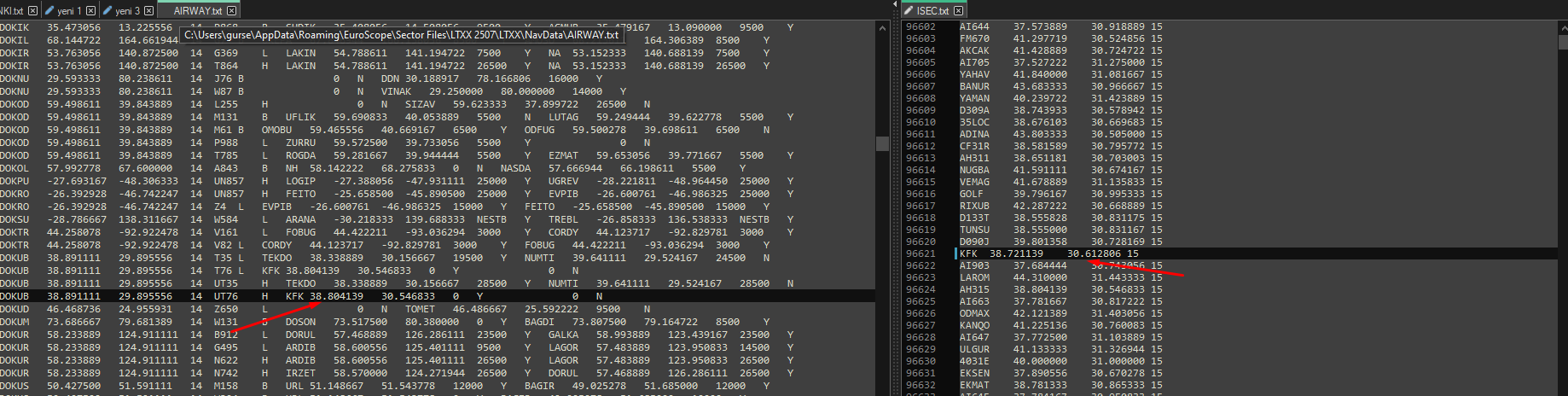Click the DOKIL line in AIRWAY.txt
The height and width of the screenshot is (396, 1568).
(384, 40)
